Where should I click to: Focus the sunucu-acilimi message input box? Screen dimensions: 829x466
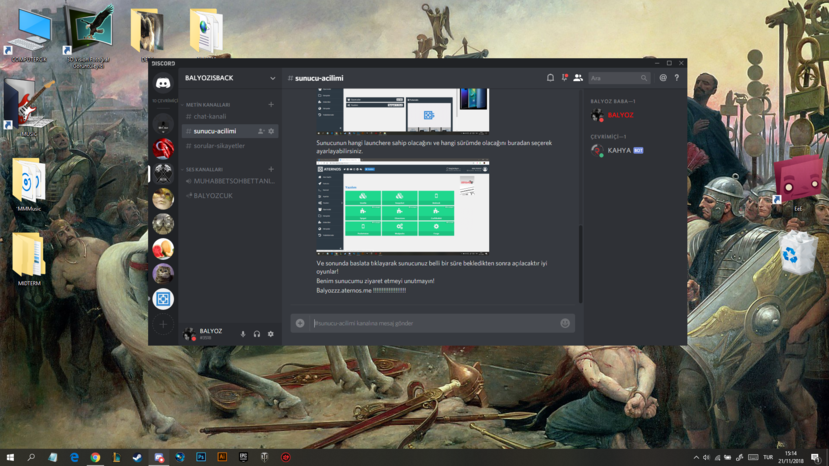[434, 323]
